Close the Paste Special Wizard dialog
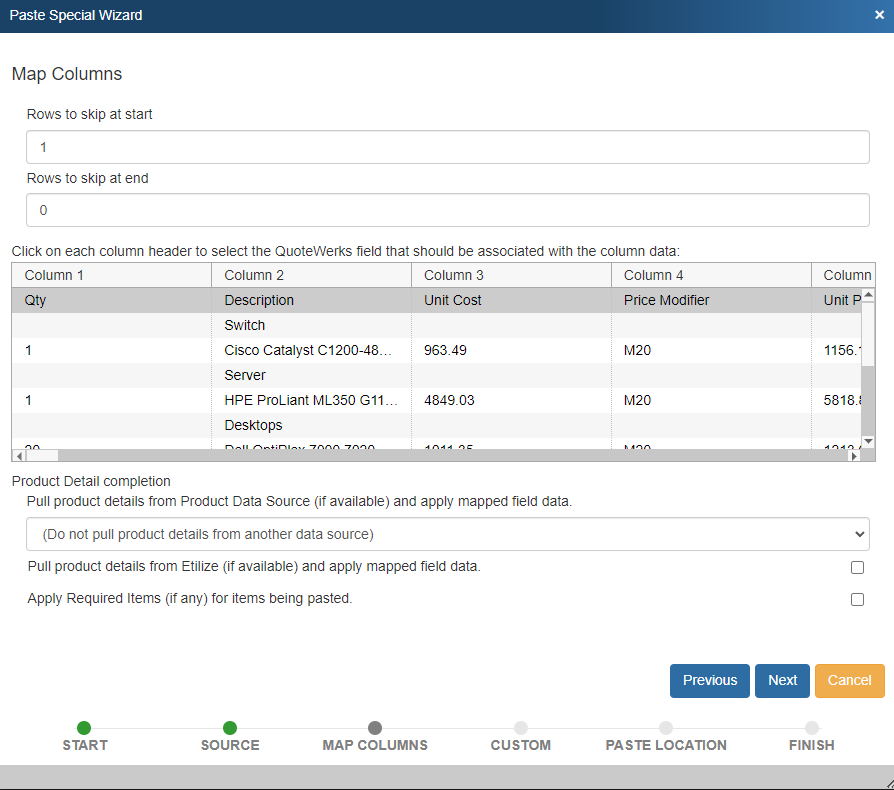The image size is (894, 790). click(x=878, y=15)
